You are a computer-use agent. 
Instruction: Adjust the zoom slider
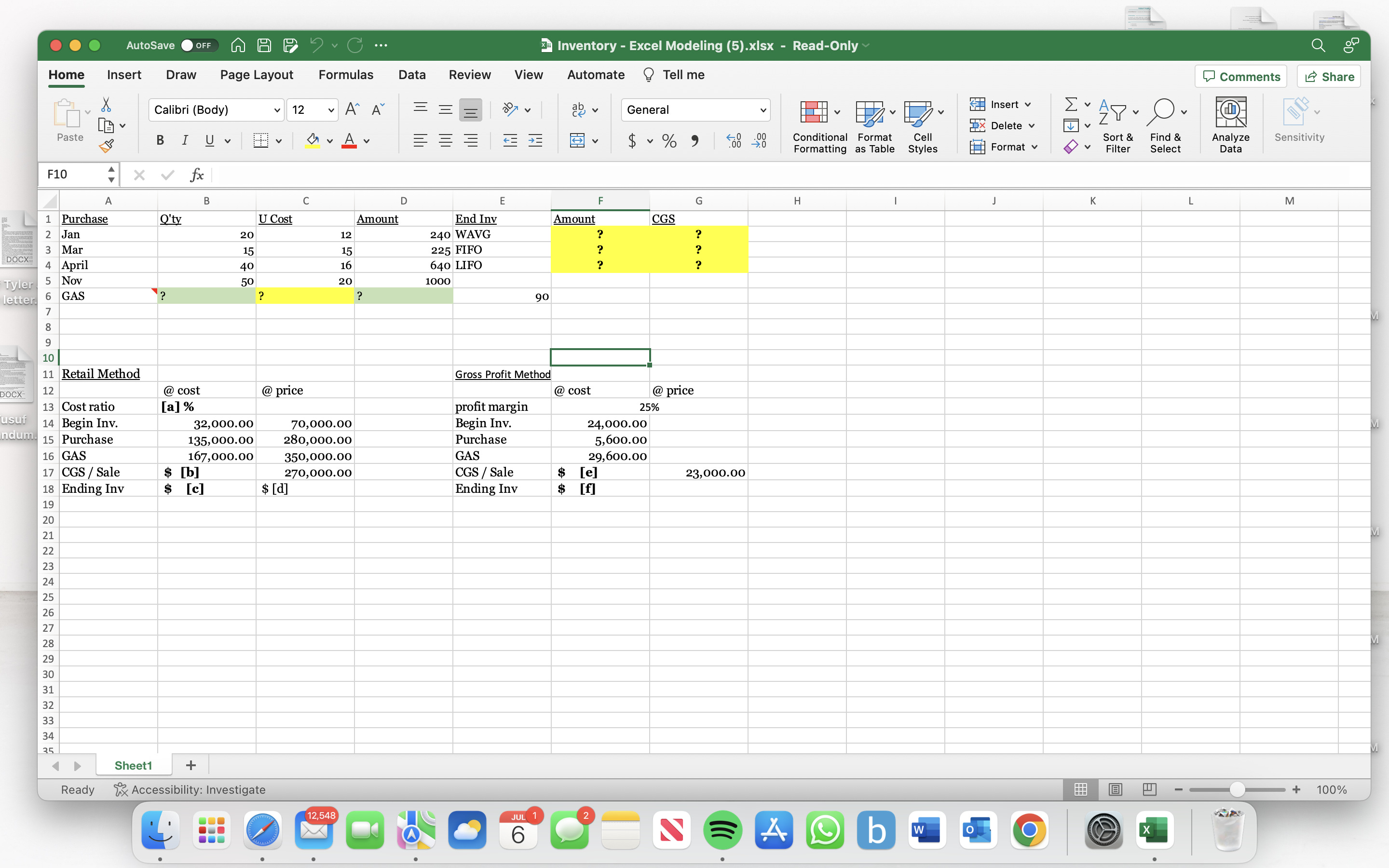pos(1237,789)
